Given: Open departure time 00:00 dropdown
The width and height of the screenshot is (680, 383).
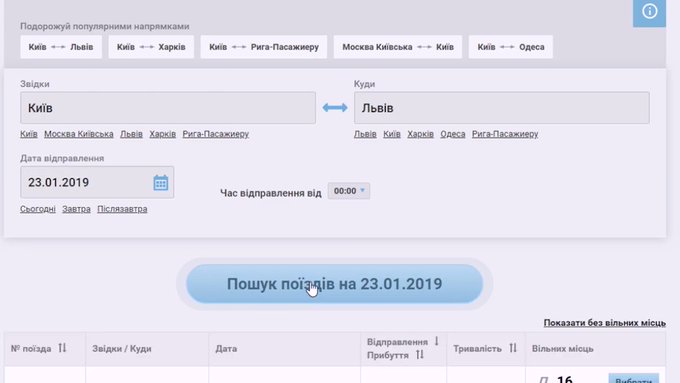Looking at the screenshot, I should [x=349, y=191].
